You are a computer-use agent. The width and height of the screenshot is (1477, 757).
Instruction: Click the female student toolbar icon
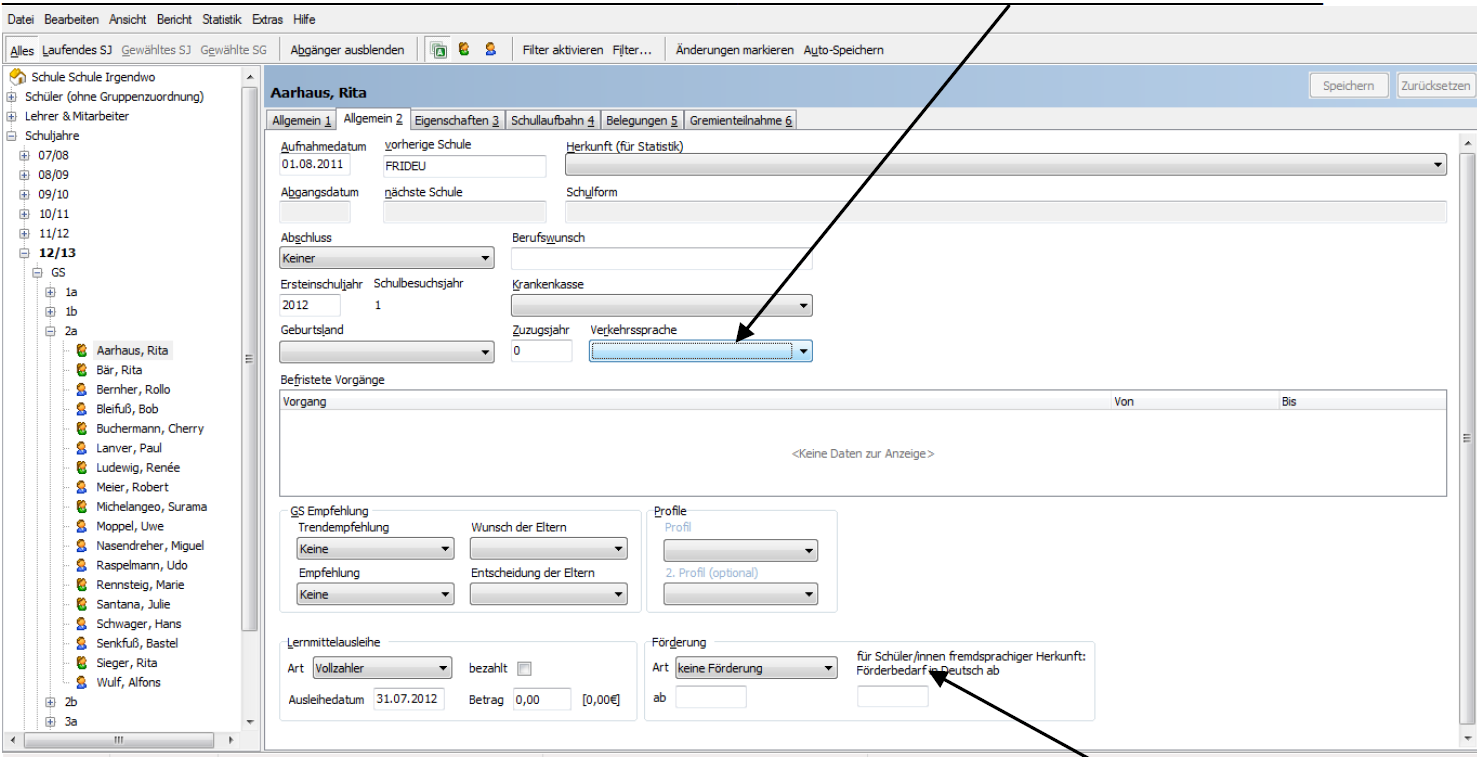464,49
